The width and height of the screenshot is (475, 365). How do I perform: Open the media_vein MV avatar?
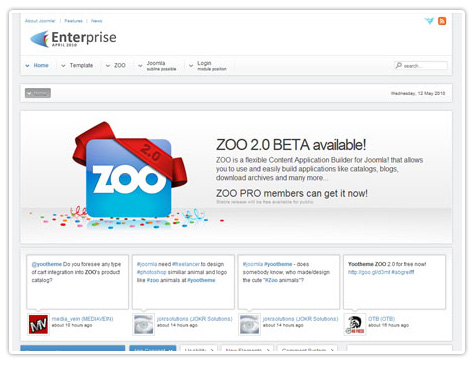click(x=38, y=324)
